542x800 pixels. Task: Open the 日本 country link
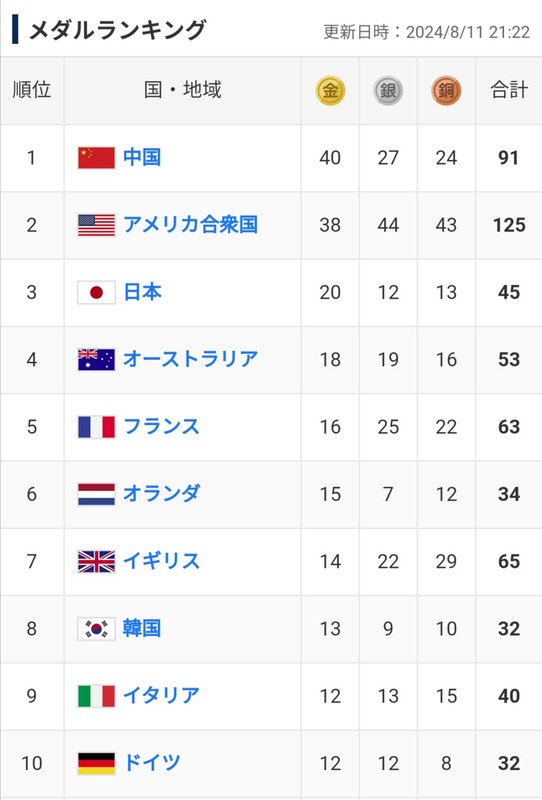pos(142,292)
